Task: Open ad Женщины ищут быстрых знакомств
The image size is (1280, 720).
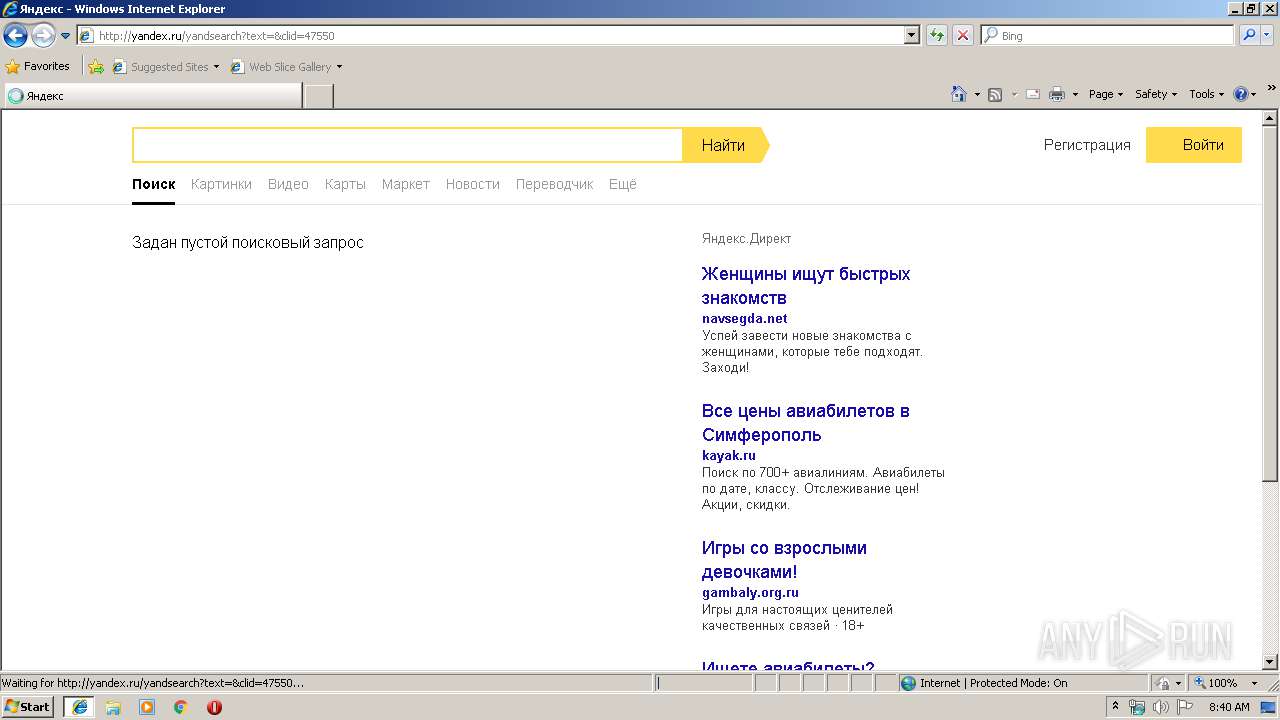Action: click(806, 286)
